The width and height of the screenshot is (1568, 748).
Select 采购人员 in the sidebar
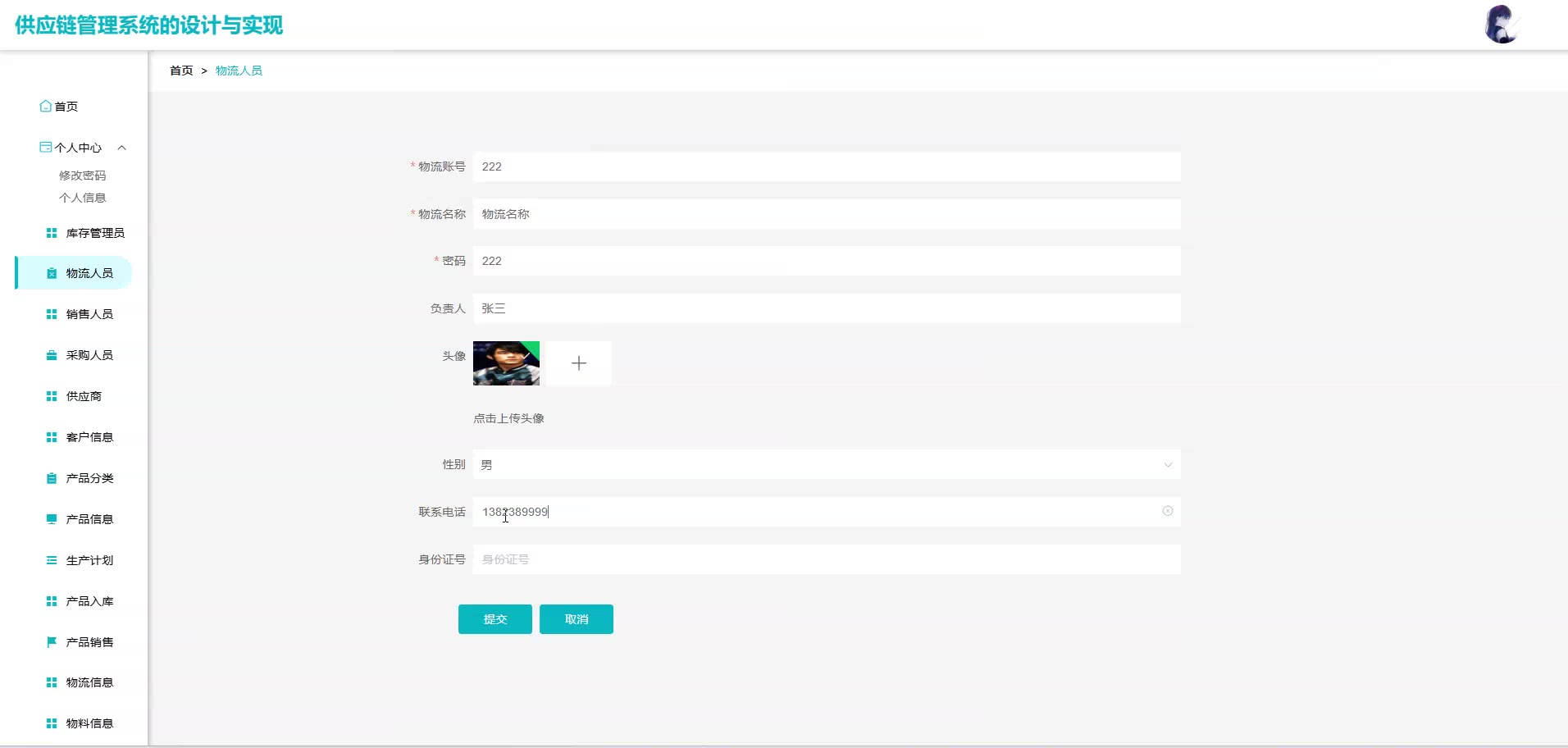click(x=89, y=355)
